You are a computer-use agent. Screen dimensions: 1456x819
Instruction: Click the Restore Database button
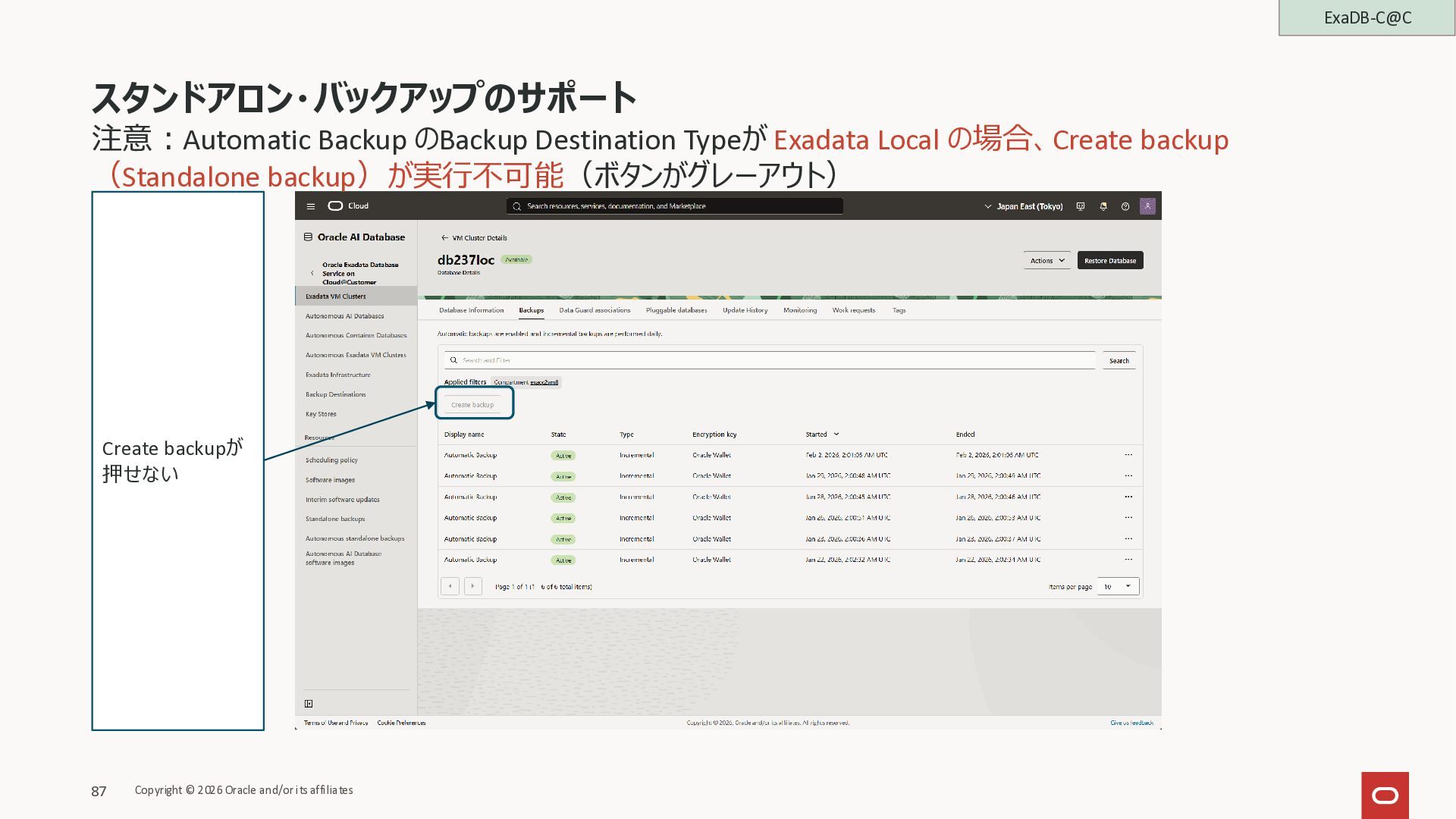[1109, 261]
